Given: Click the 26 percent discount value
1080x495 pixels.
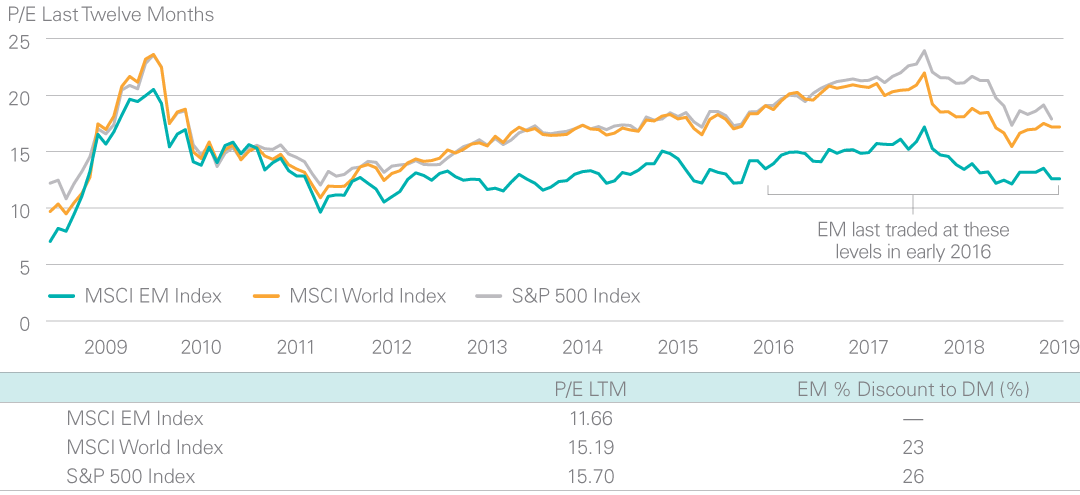Looking at the screenshot, I should click(x=913, y=476).
